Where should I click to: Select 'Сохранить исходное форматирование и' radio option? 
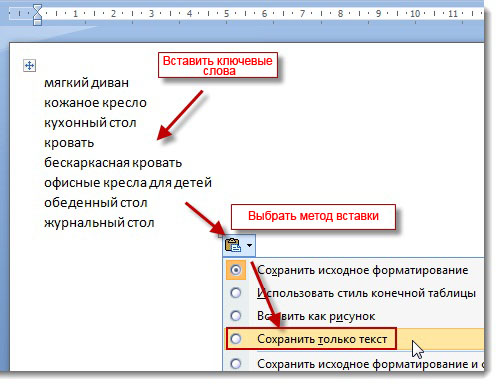coord(236,363)
